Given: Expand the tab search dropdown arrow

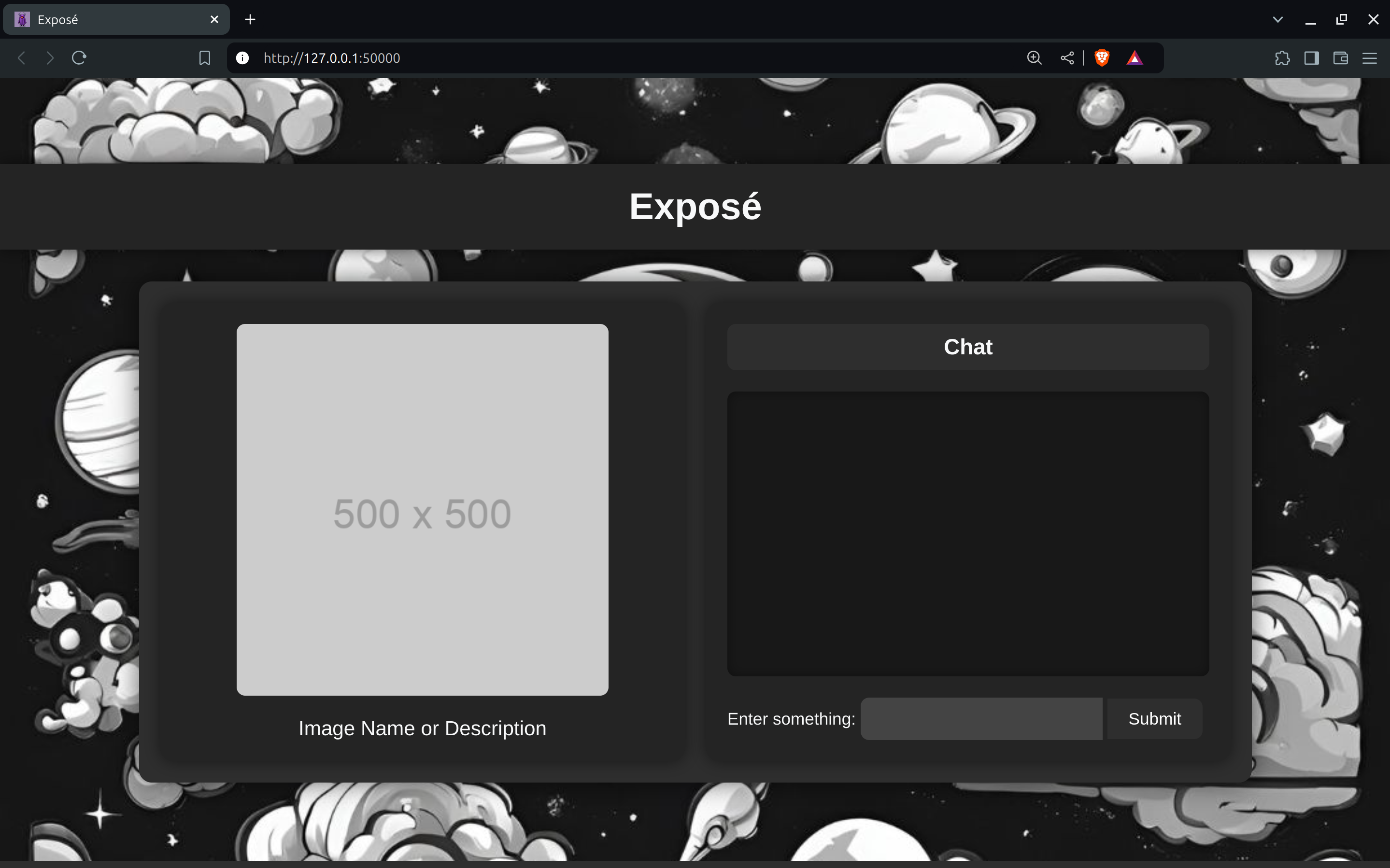Looking at the screenshot, I should tap(1277, 19).
